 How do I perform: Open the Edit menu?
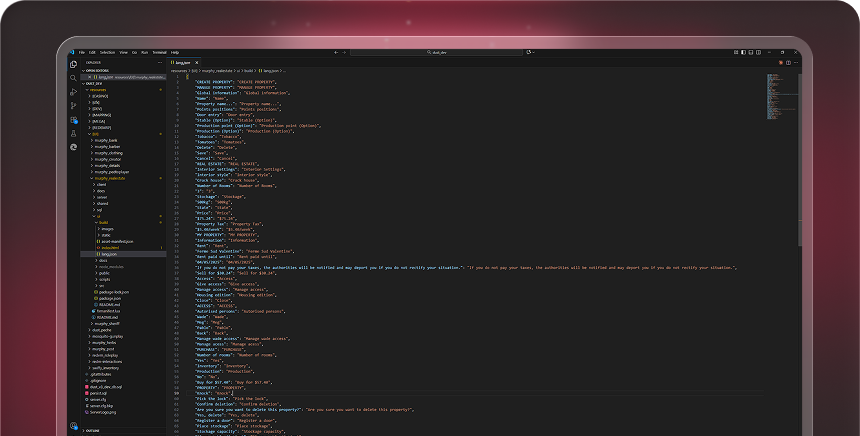[92, 53]
